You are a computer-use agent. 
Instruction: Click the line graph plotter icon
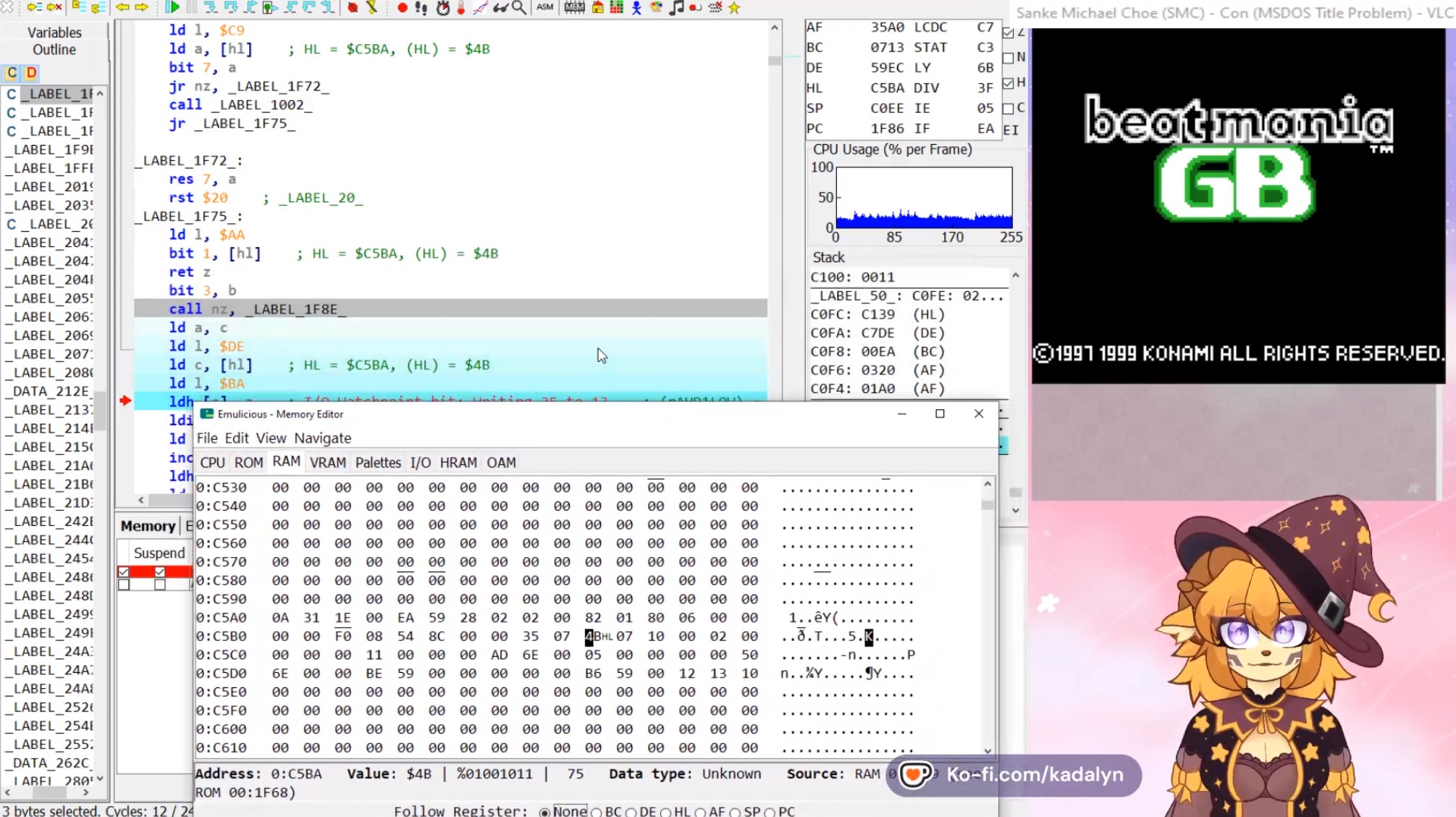pos(480,7)
